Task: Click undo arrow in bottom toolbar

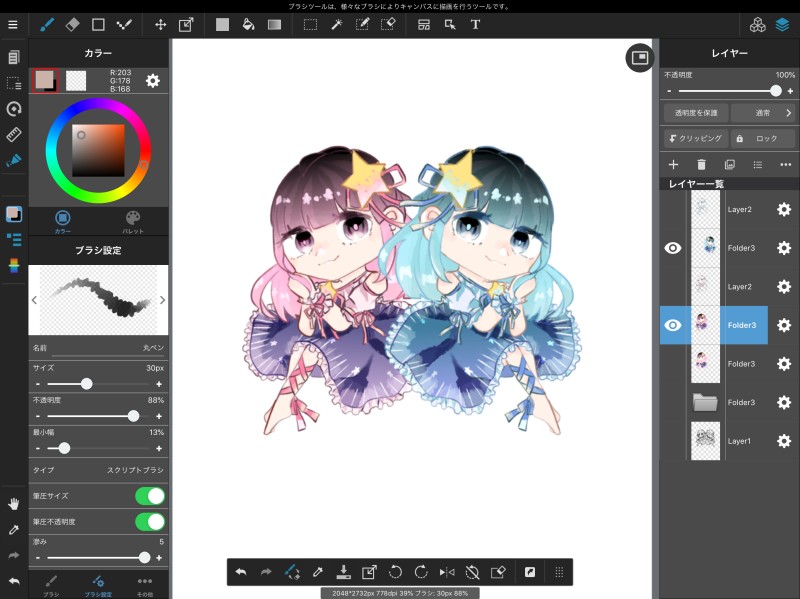Action: pyautogui.click(x=241, y=572)
